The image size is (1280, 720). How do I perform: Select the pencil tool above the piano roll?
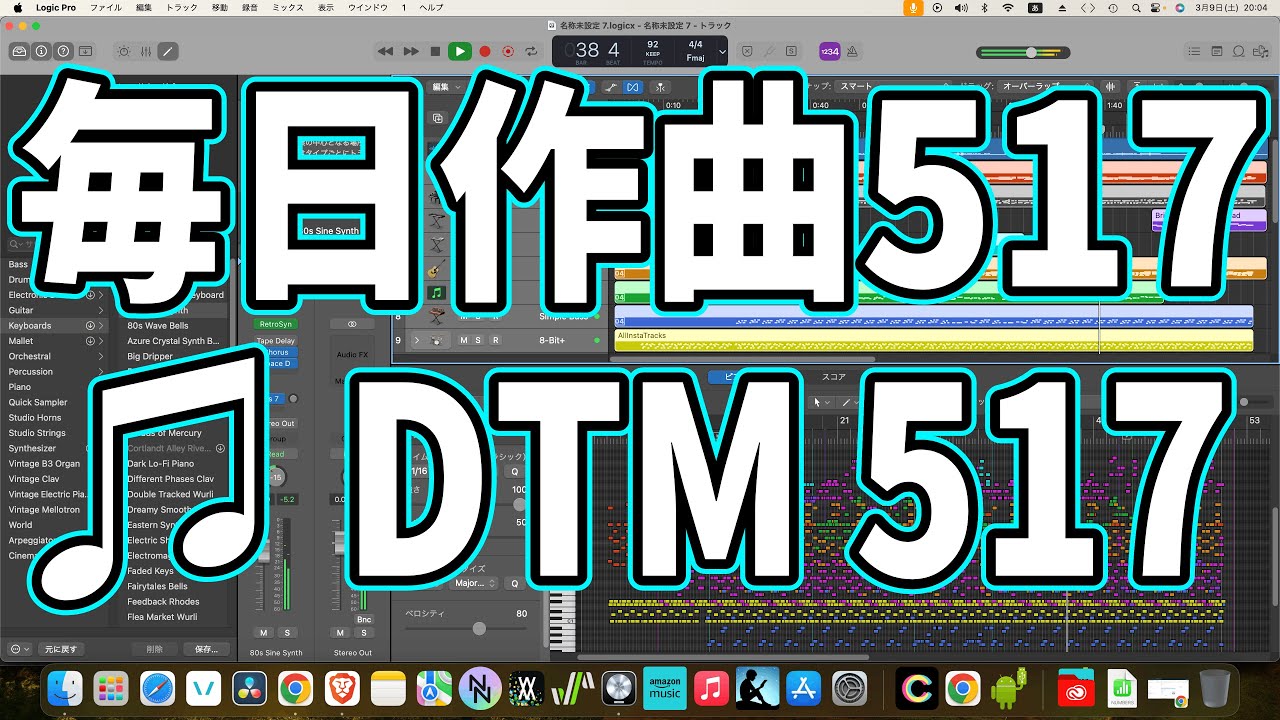(845, 402)
